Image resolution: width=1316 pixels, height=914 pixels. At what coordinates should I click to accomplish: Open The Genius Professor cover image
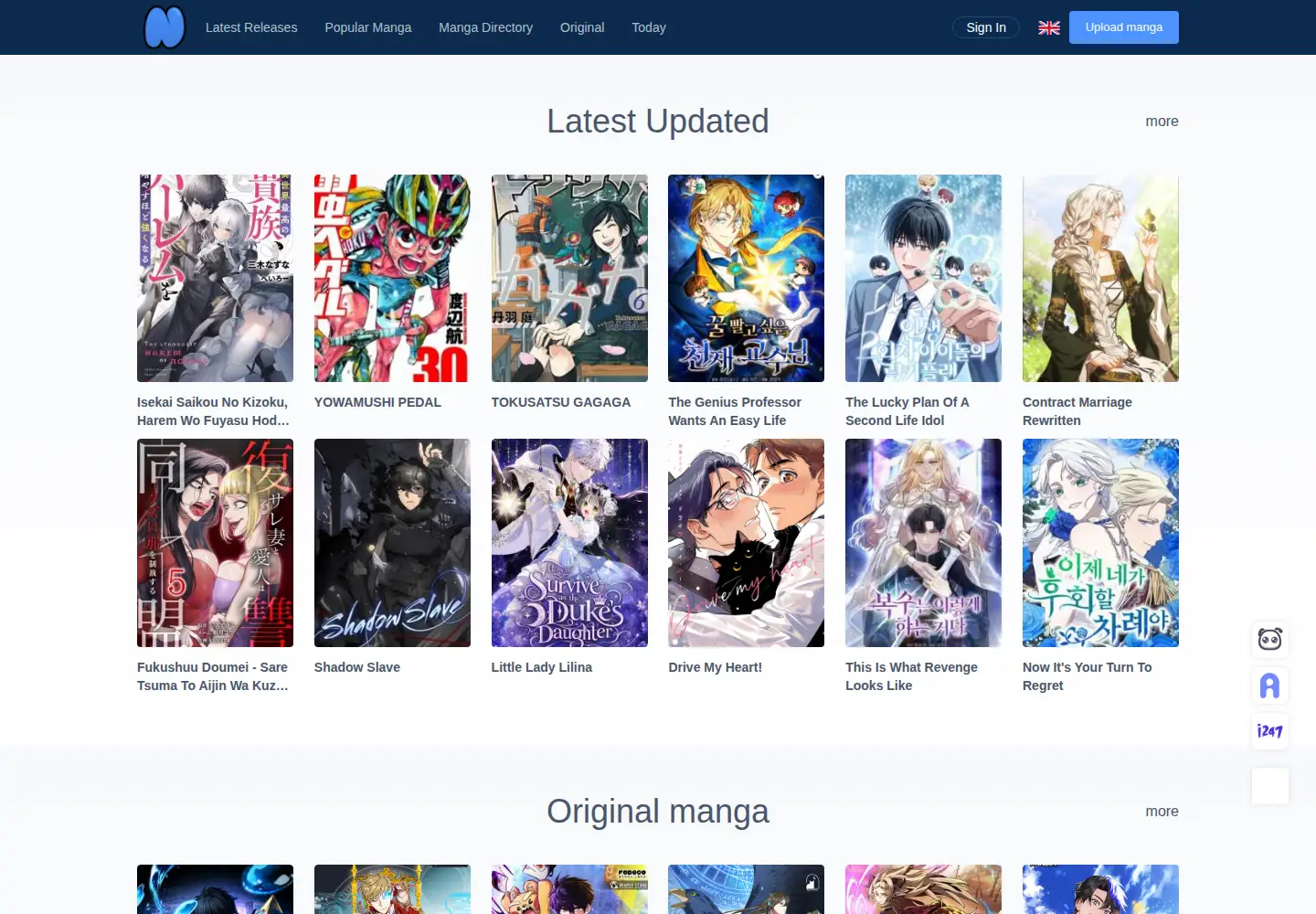(746, 278)
